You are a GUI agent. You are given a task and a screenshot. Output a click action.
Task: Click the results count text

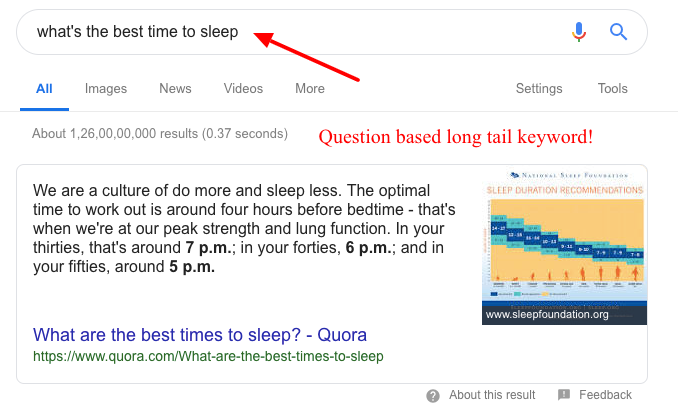coord(160,133)
